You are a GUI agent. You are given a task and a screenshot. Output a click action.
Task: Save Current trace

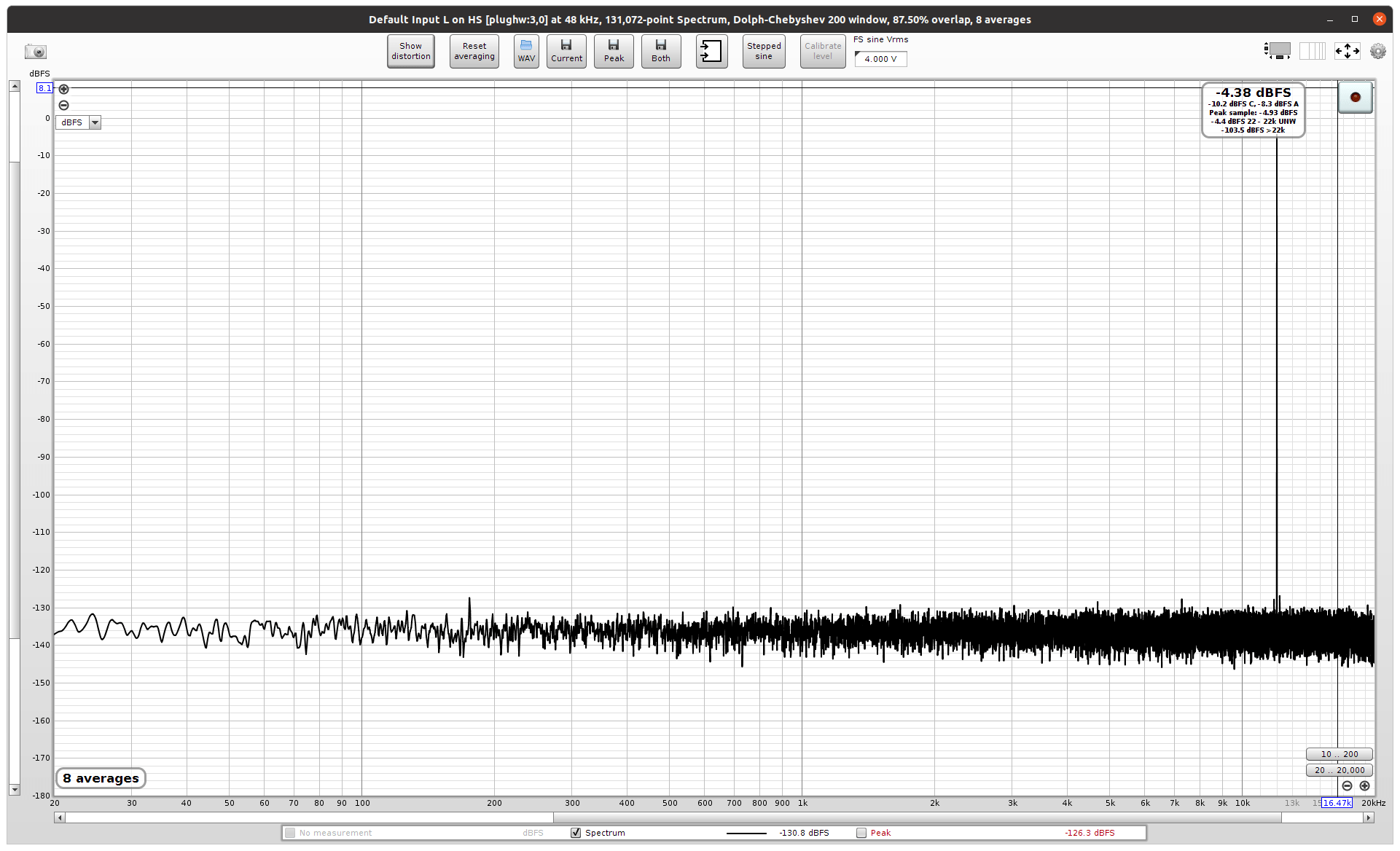click(x=566, y=51)
